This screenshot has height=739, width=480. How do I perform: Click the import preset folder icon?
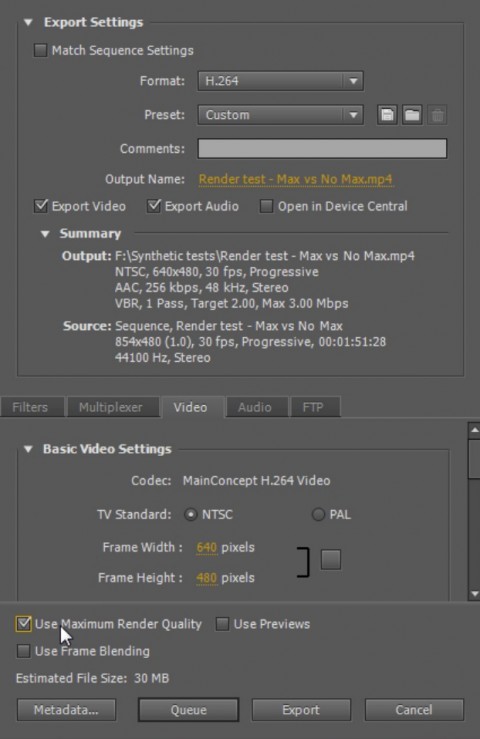click(412, 115)
